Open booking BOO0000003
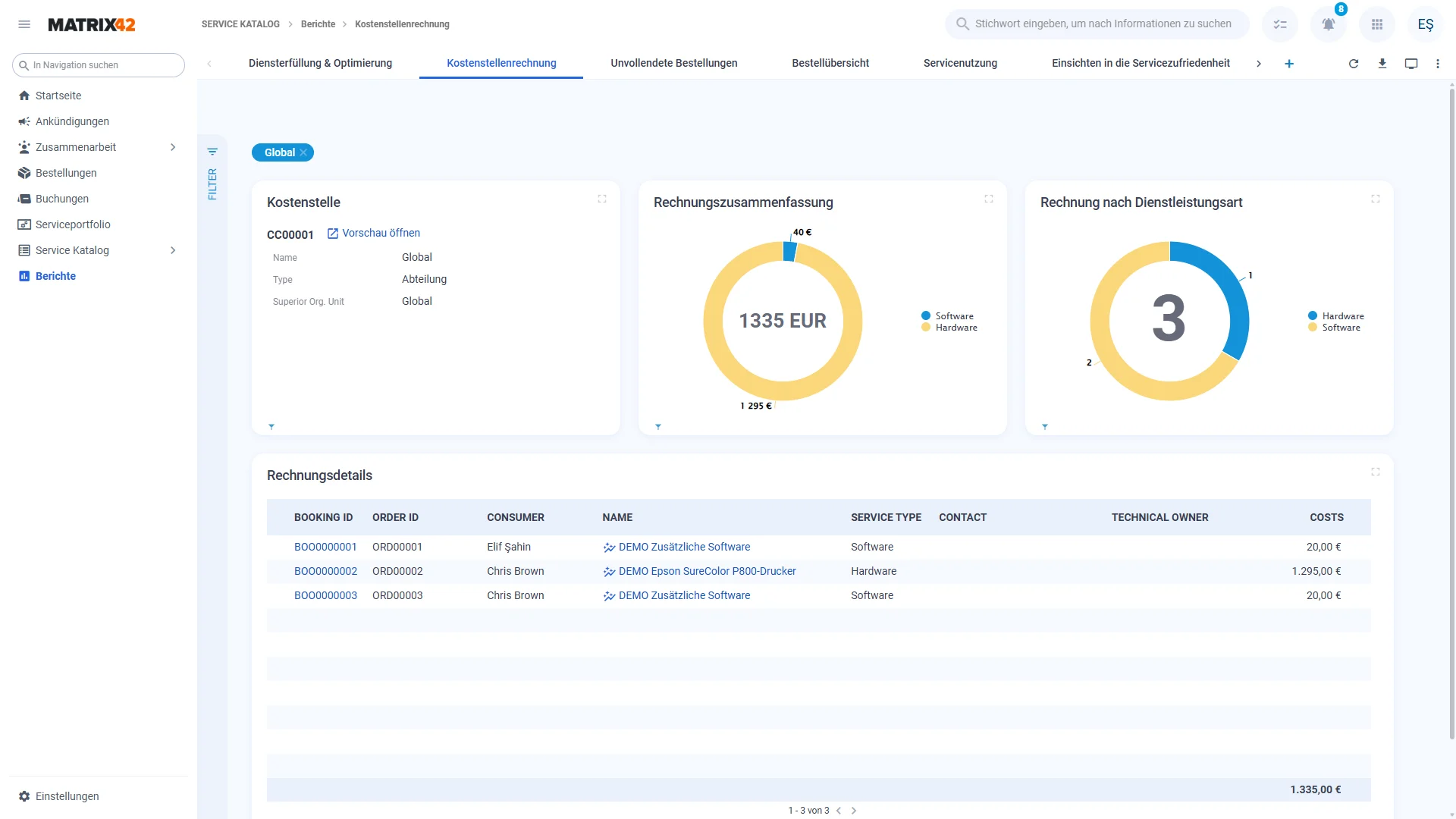 point(325,595)
